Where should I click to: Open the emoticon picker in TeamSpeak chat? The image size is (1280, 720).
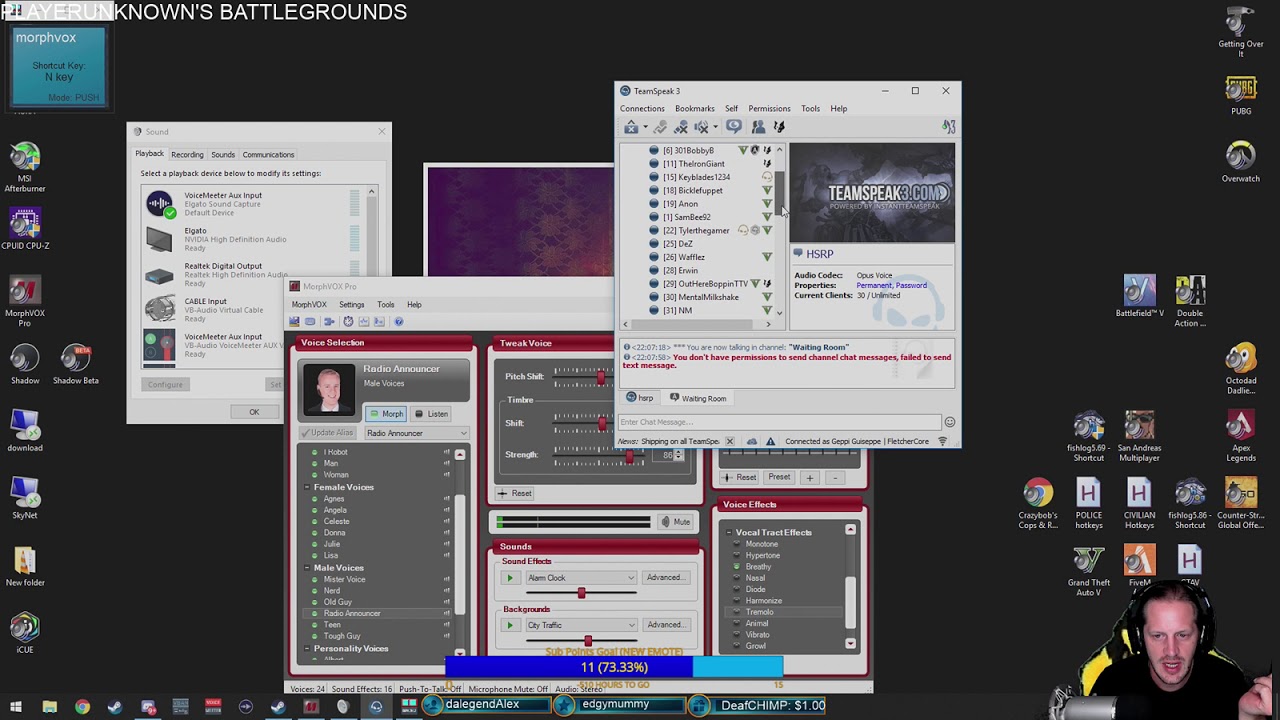(x=949, y=422)
